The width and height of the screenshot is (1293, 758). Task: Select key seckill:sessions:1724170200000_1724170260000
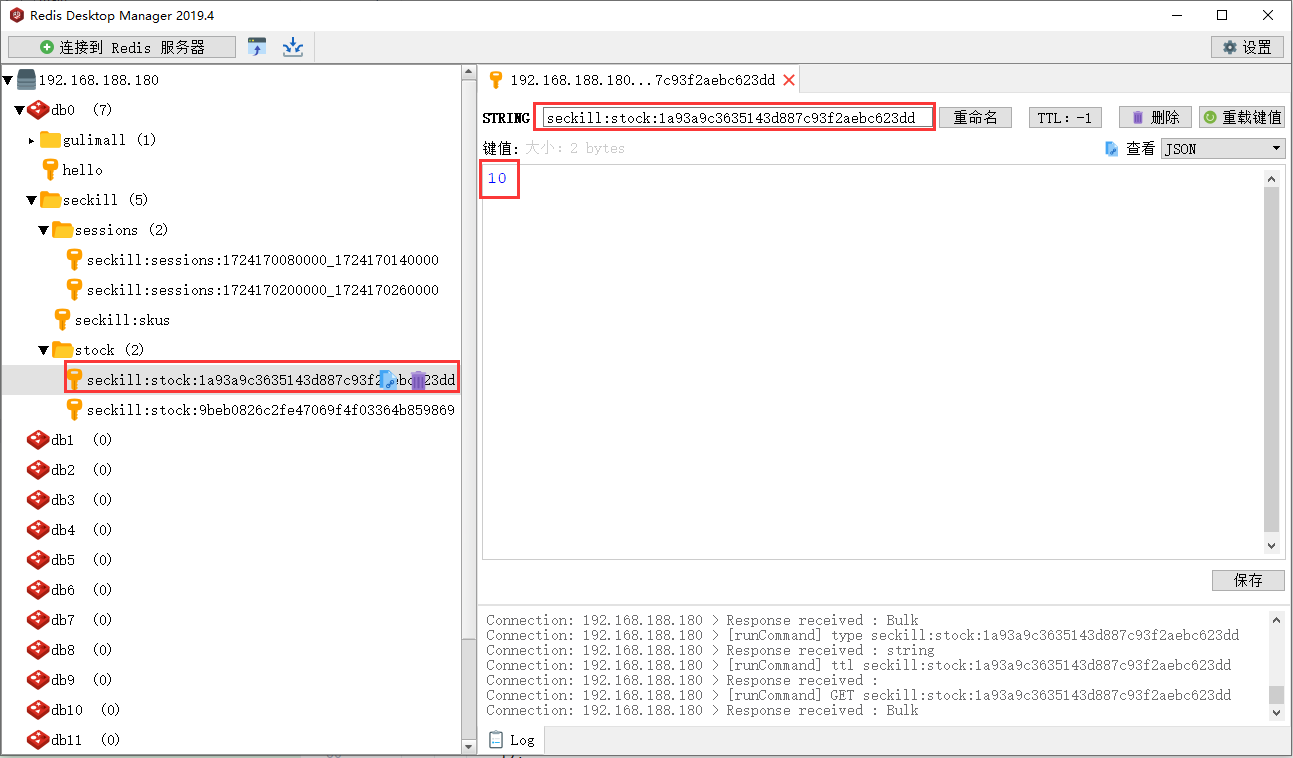pos(262,290)
